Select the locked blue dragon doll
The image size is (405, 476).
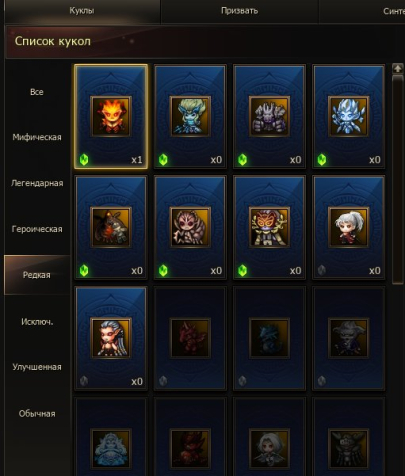click(269, 338)
